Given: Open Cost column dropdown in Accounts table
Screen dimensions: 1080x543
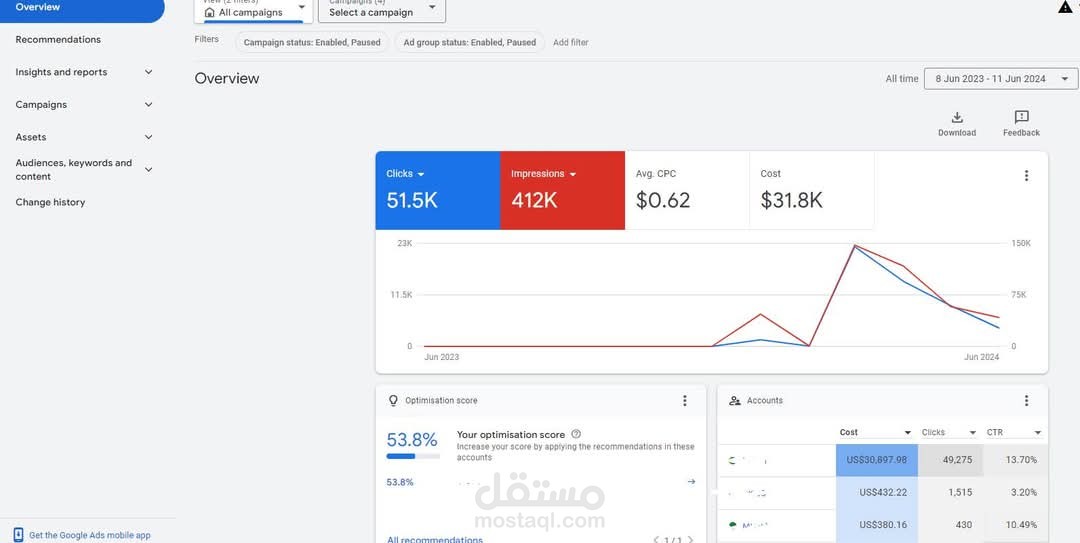Looking at the screenshot, I should (x=907, y=433).
